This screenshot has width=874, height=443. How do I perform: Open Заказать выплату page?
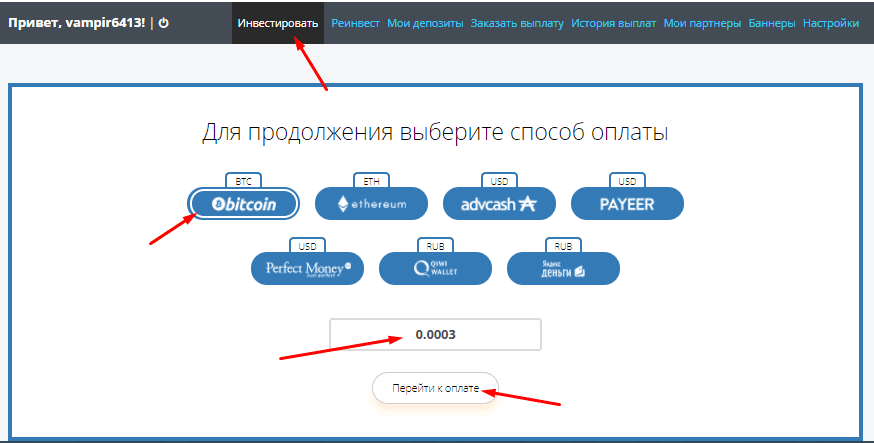(x=517, y=23)
